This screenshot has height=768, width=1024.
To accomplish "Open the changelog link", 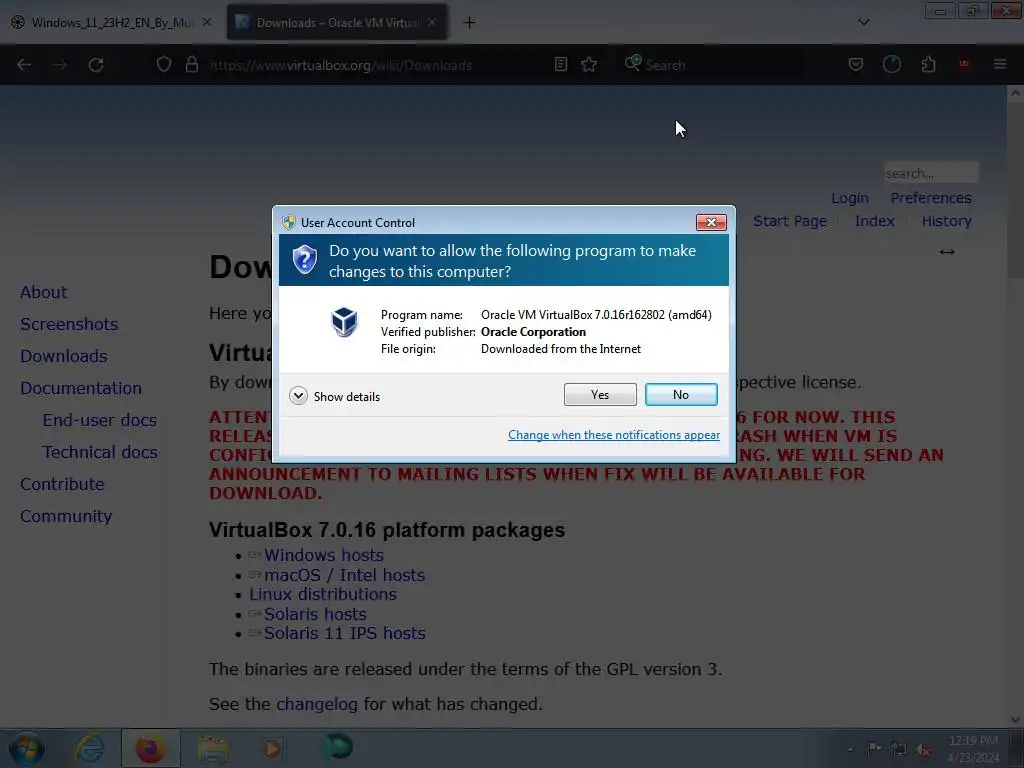I will point(317,704).
